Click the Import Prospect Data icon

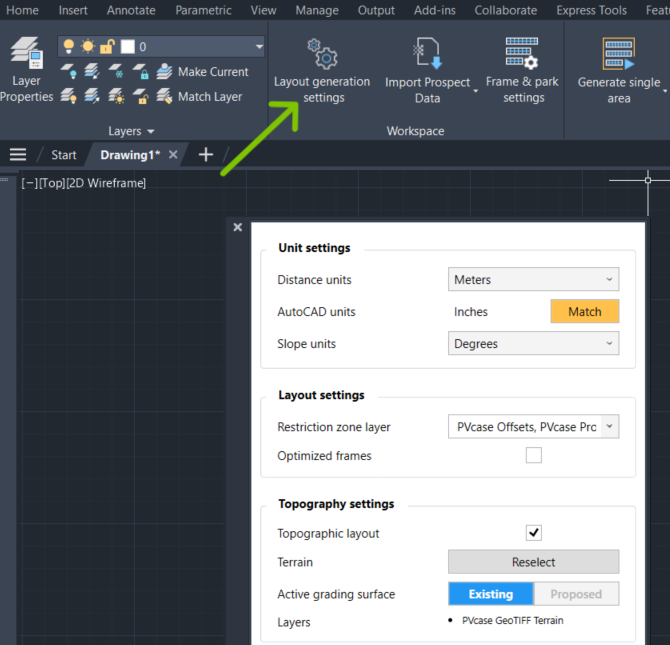(426, 52)
